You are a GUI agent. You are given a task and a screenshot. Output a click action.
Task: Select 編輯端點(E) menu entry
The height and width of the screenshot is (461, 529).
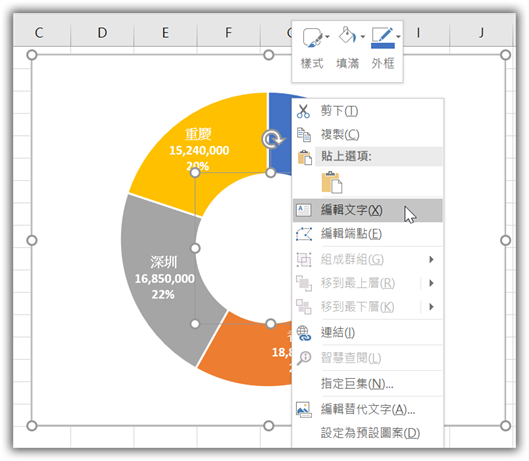[367, 234]
